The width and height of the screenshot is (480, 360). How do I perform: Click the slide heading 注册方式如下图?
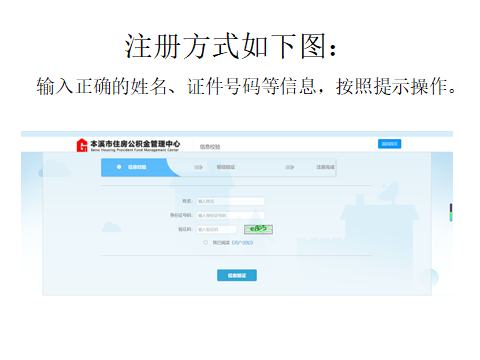(231, 46)
